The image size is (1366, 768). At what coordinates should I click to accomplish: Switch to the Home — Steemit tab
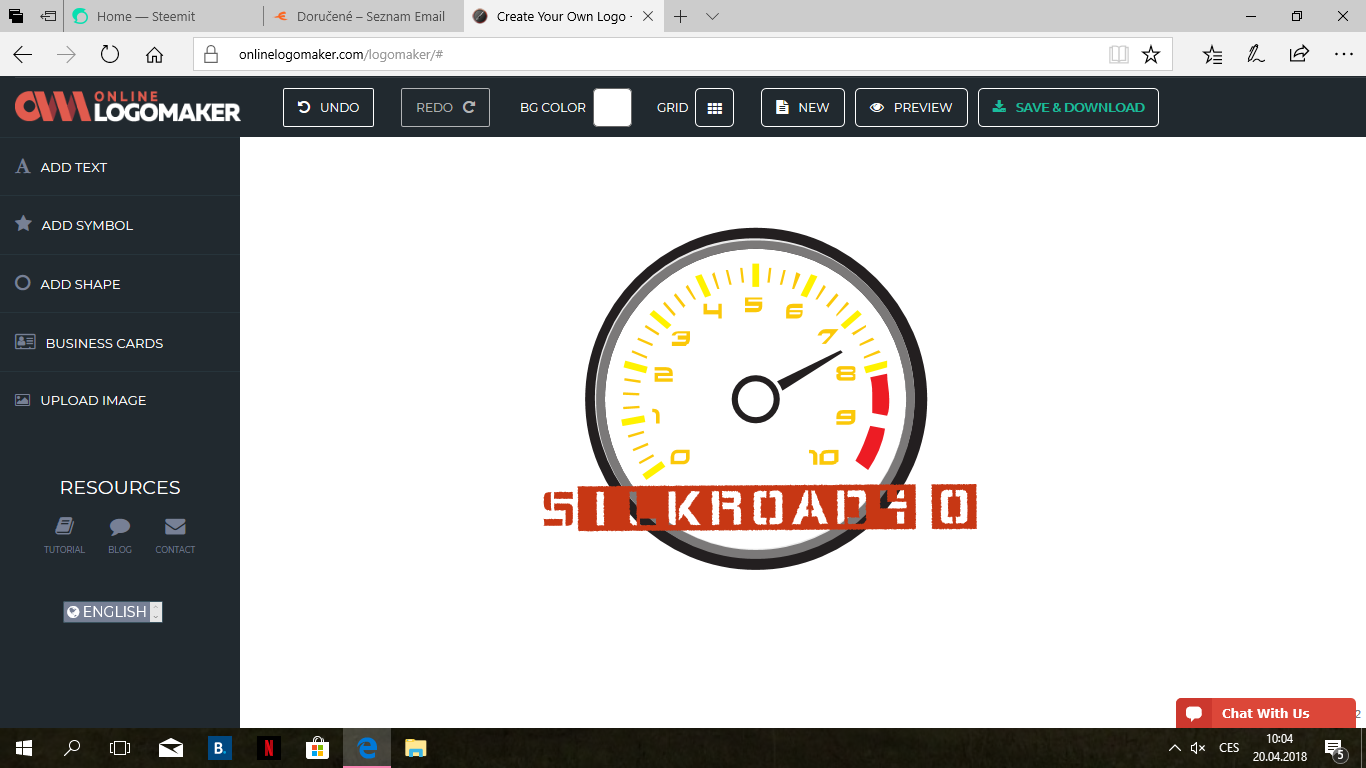pyautogui.click(x=146, y=17)
